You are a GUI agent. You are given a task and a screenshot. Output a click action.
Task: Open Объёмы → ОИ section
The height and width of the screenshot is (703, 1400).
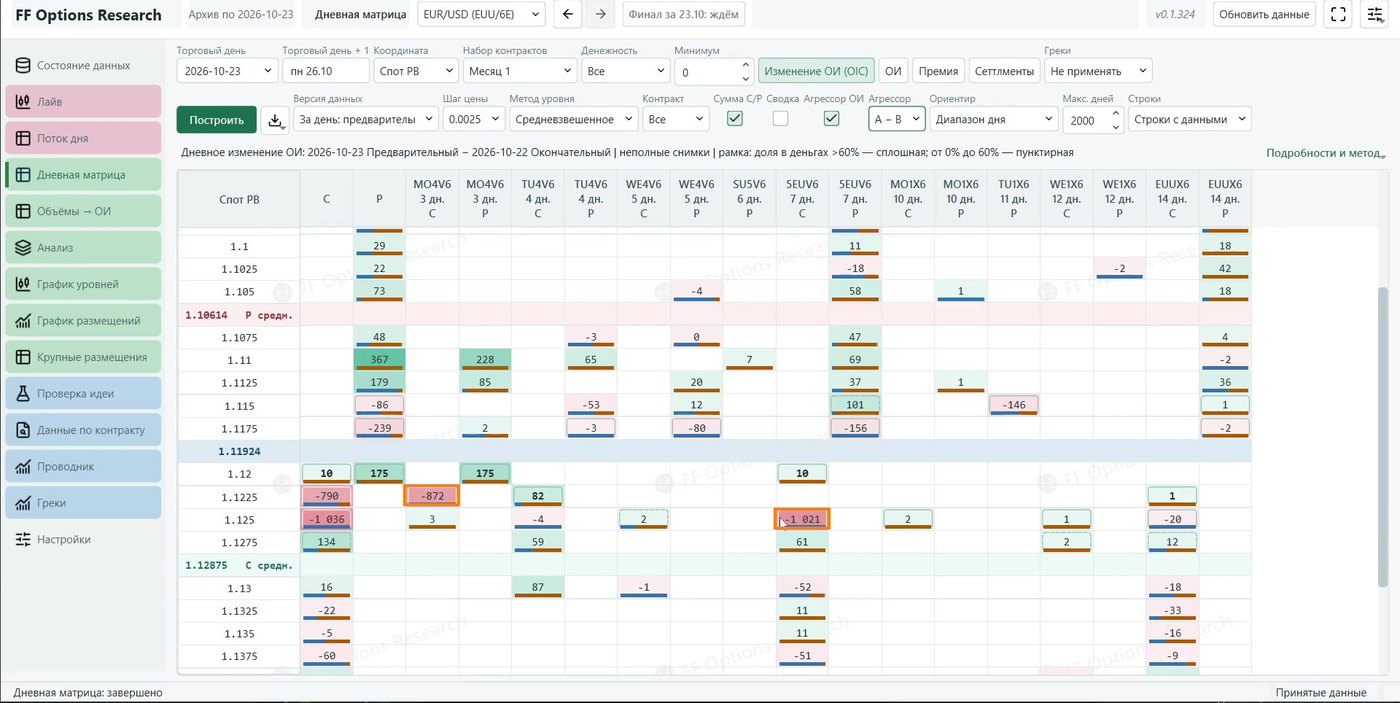83,211
